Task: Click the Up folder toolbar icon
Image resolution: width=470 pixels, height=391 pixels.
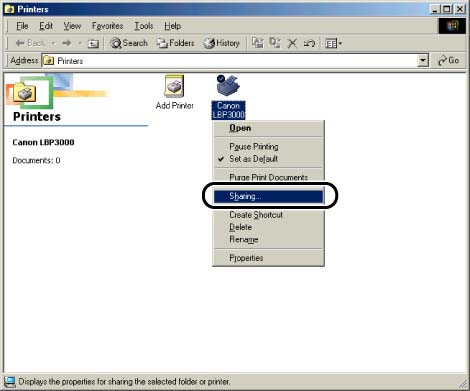Action: point(93,43)
